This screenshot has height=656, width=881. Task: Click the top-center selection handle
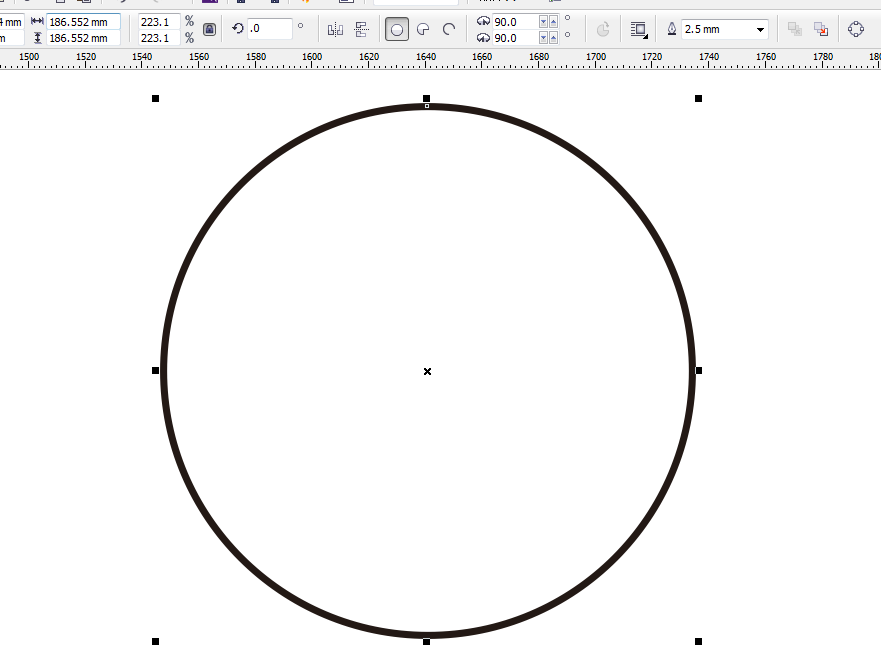coord(426,98)
